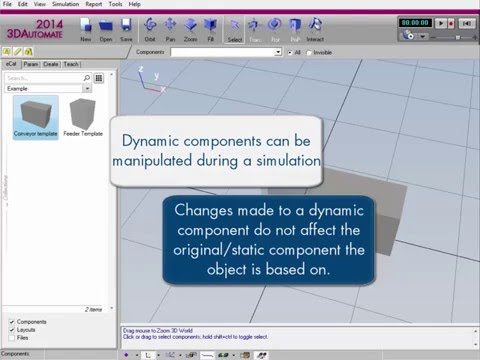480x360 pixels.
Task: Select the Invisible radio button
Action: 309,53
